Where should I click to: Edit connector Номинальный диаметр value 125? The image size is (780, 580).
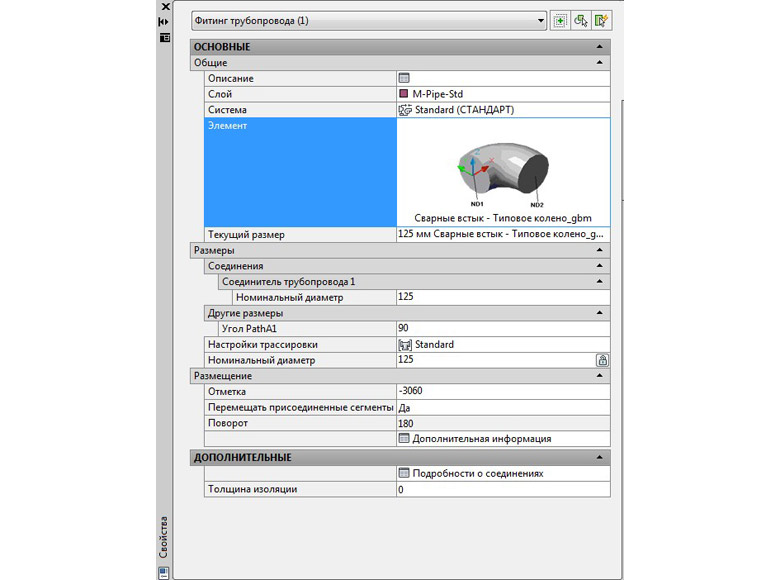coord(503,297)
